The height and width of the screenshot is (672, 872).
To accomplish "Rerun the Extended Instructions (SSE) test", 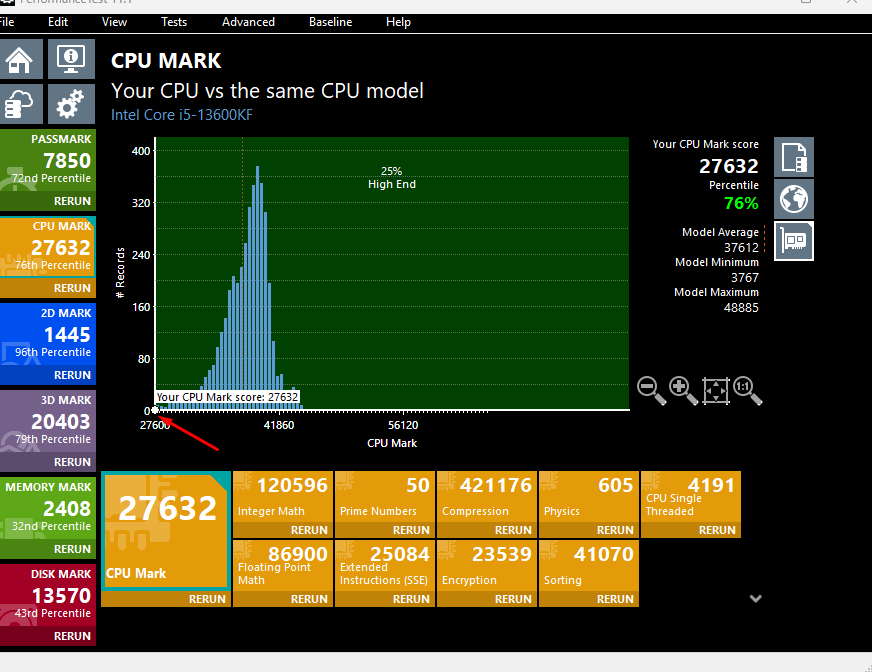I will (x=411, y=599).
